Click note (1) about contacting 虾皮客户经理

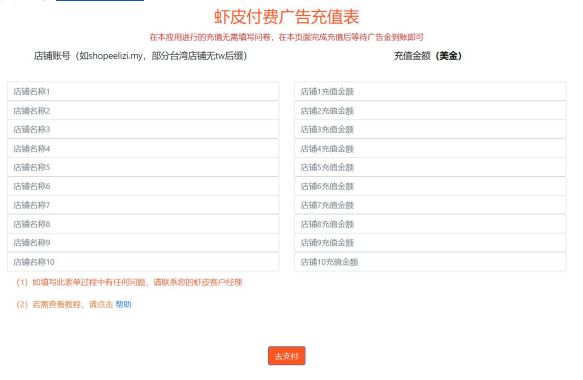129,282
